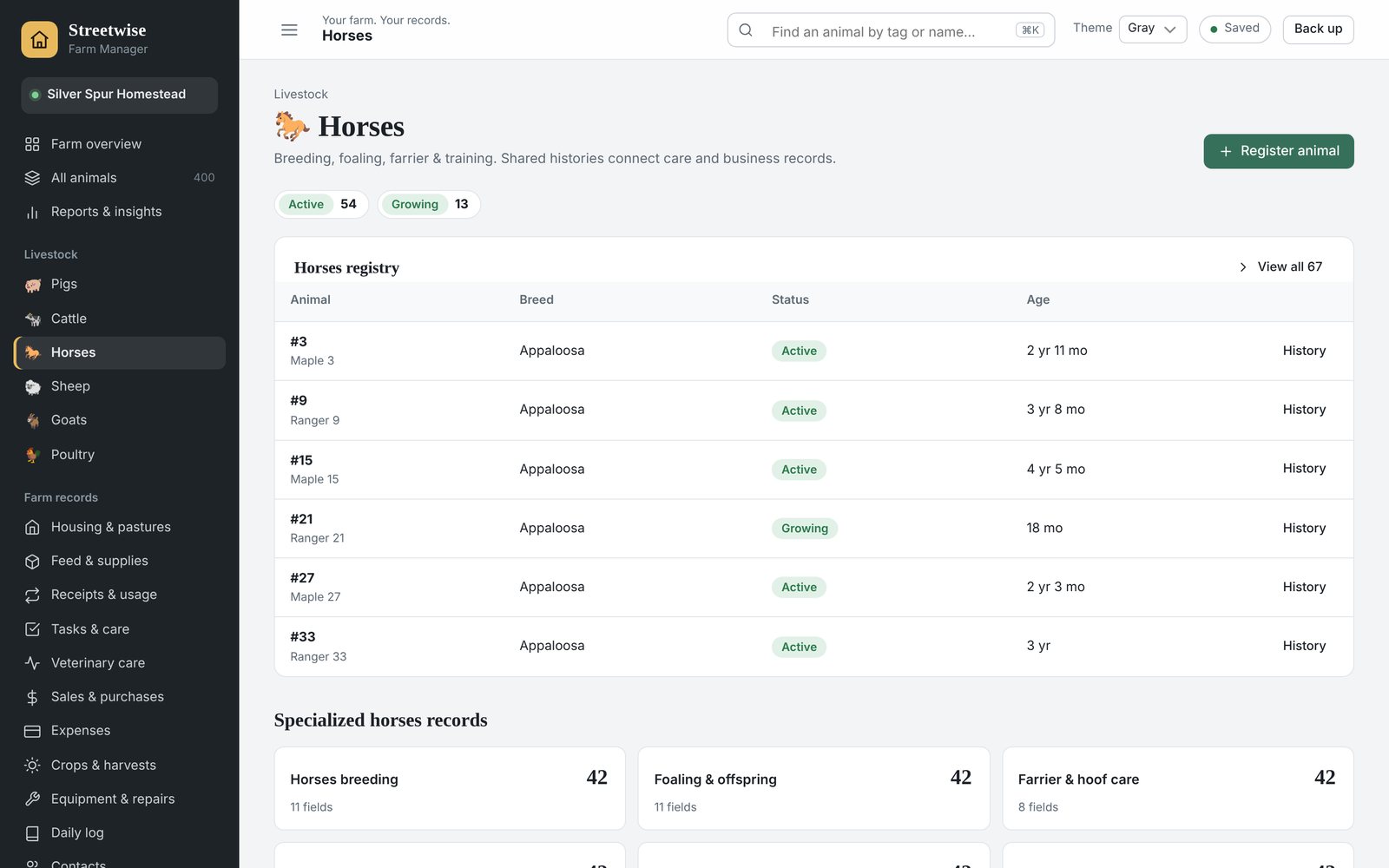
Task: Click Crops & harvests sun icon
Action: point(32,765)
